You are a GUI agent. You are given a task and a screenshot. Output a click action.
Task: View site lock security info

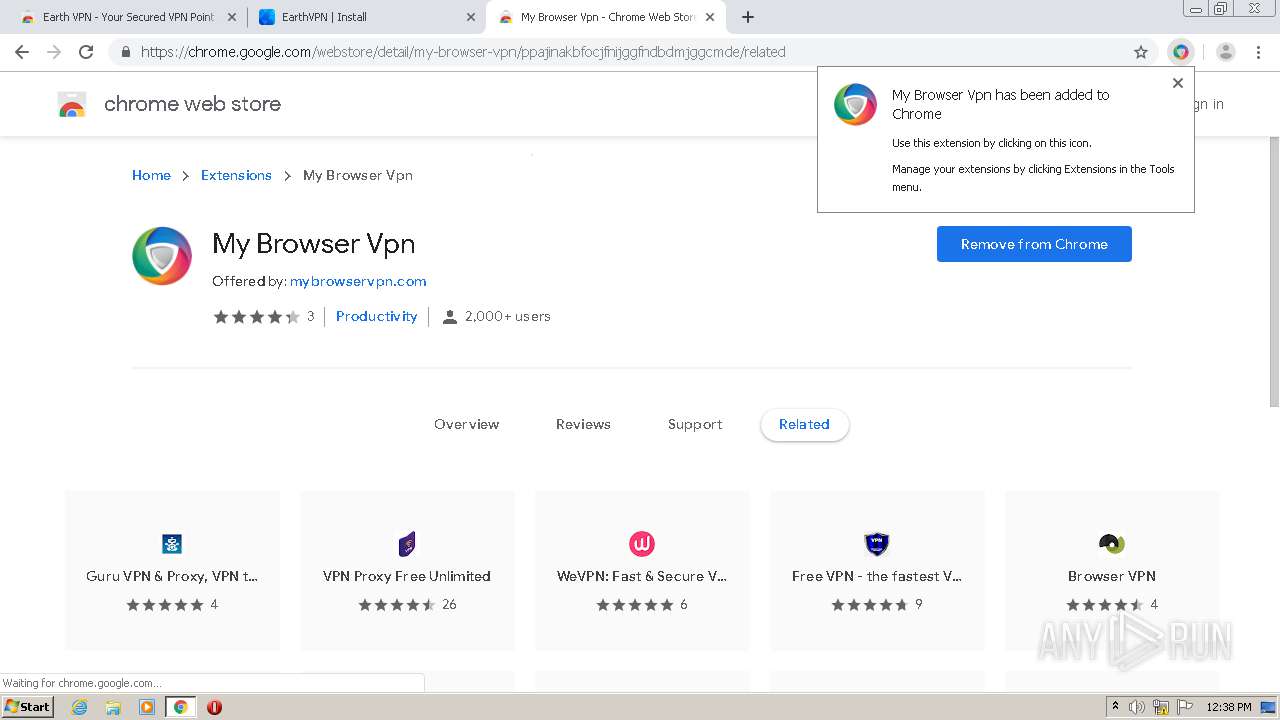pos(125,52)
